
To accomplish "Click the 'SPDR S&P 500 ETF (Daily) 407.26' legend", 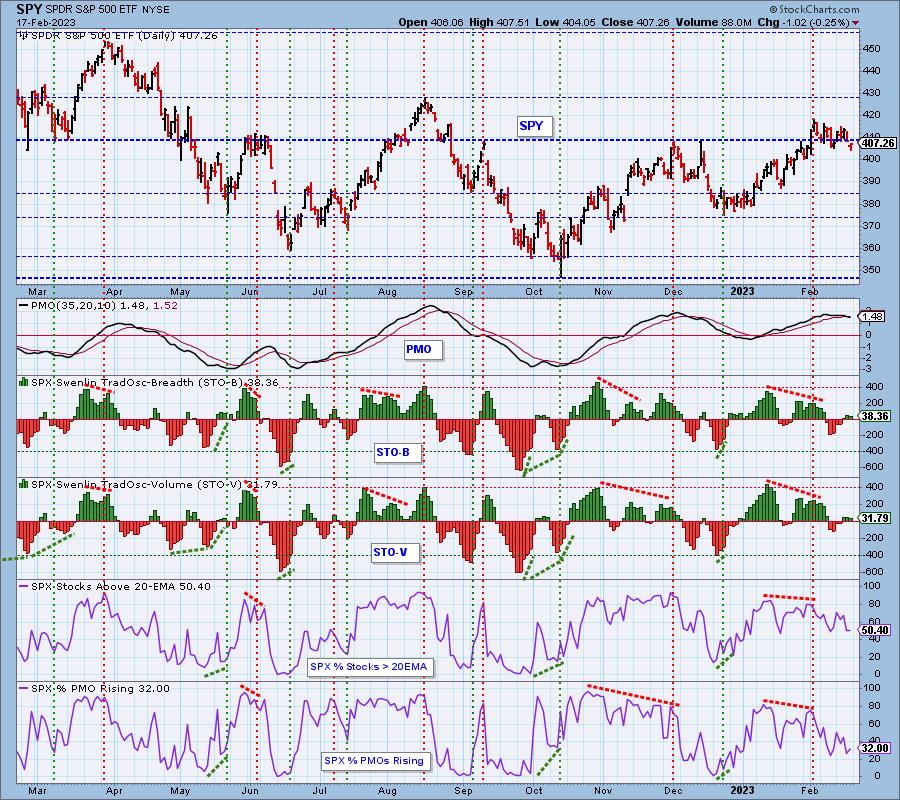I will tap(124, 36).
